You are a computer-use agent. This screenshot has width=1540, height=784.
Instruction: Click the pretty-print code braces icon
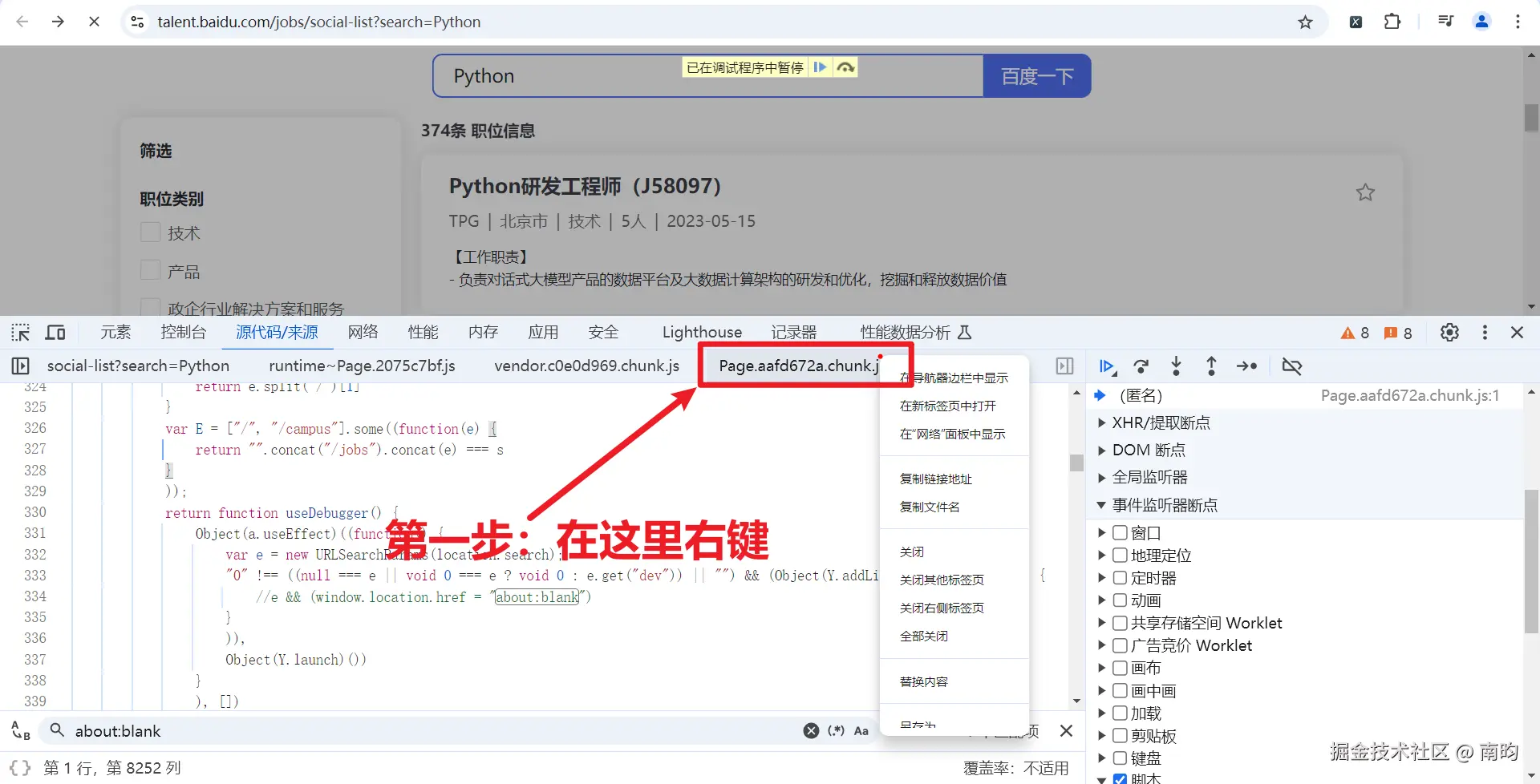tap(20, 767)
